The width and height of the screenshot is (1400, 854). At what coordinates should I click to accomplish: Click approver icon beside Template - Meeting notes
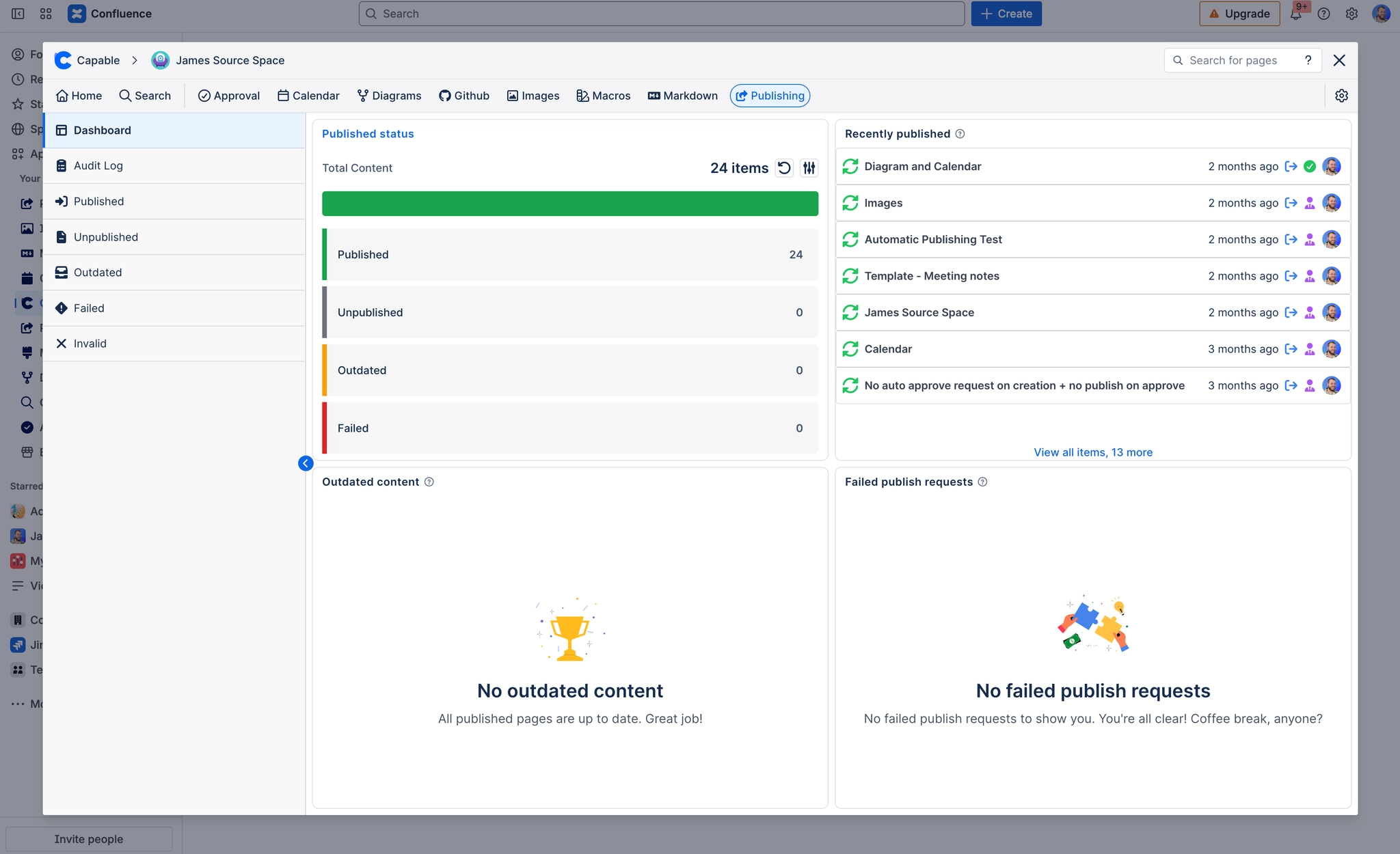1310,276
